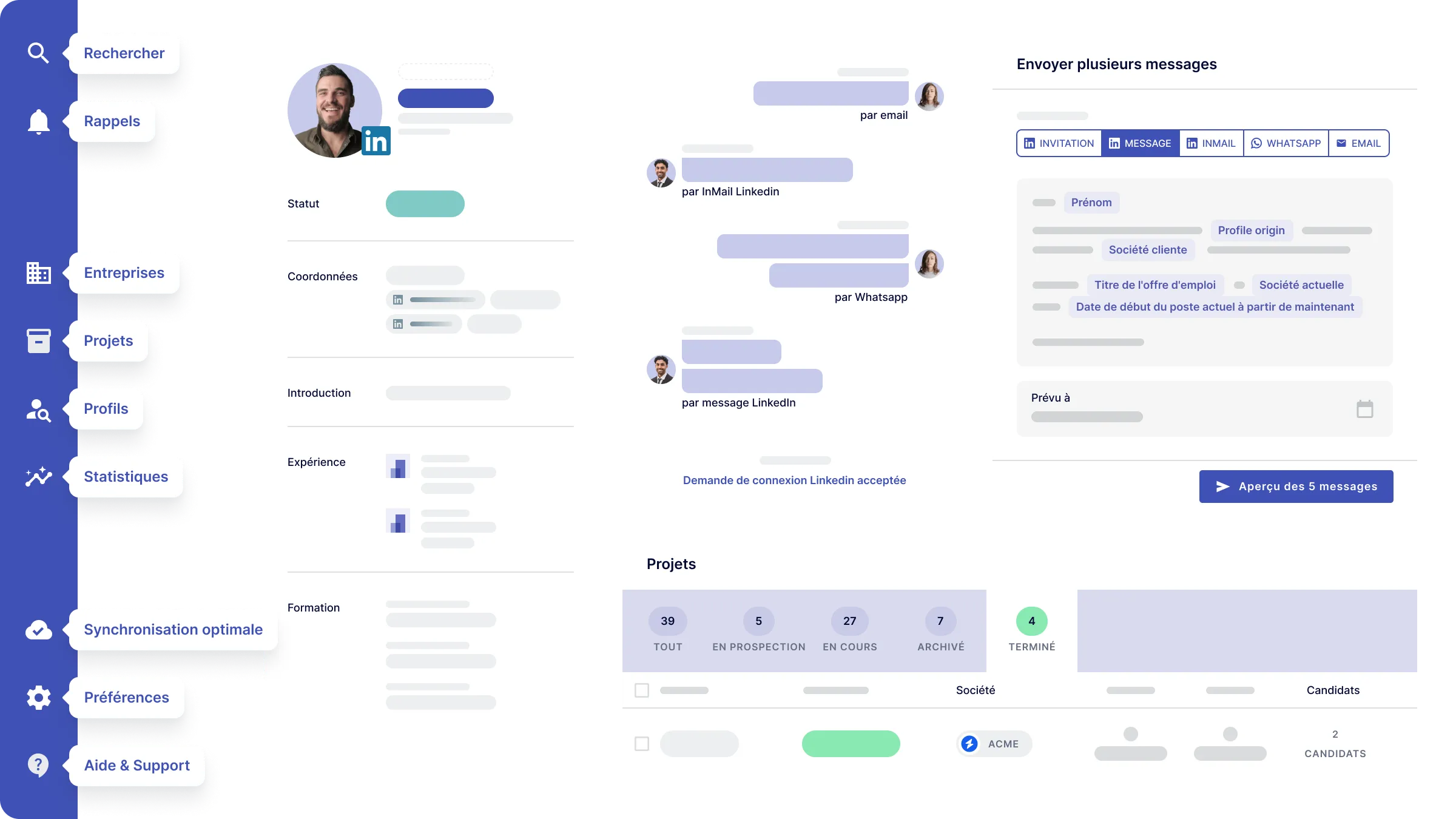The width and height of the screenshot is (1456, 819).
Task: Click Demande de connexion Linkedin acceptée link
Action: coord(793,480)
